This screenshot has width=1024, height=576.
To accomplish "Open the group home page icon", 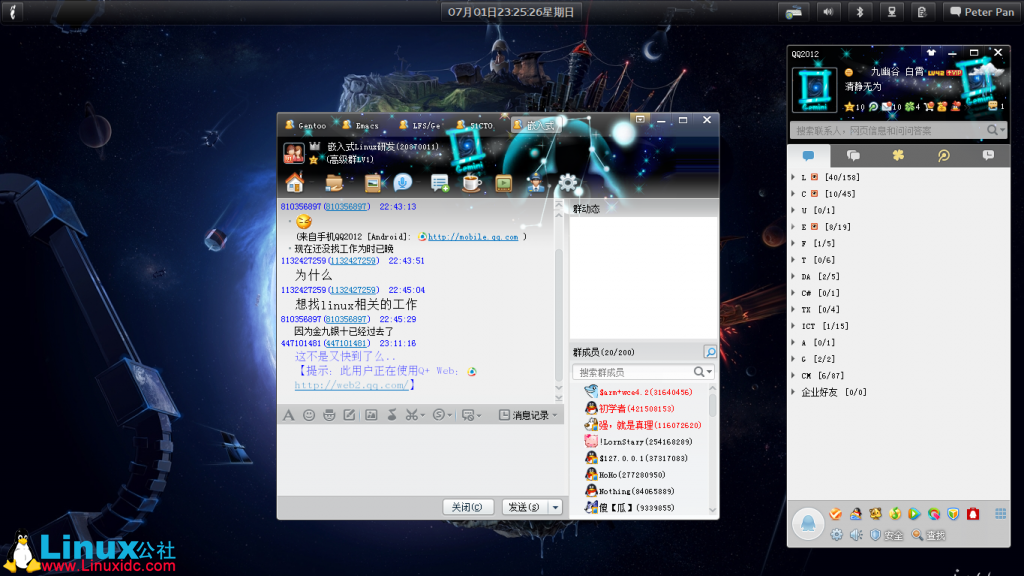I will 295,184.
